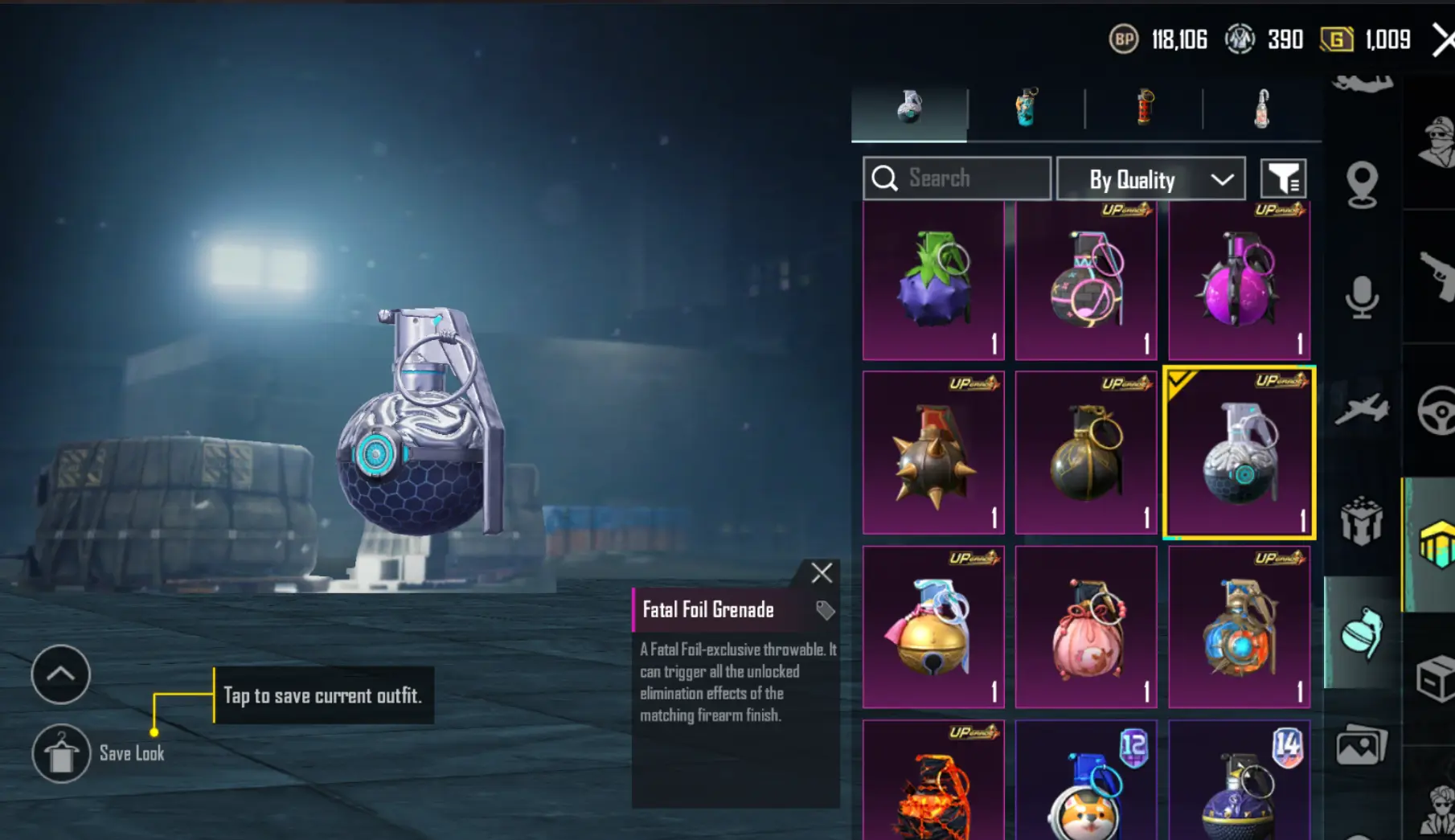Image resolution: width=1455 pixels, height=840 pixels.
Task: Open the picture gallery sidebar icon
Action: click(1361, 745)
